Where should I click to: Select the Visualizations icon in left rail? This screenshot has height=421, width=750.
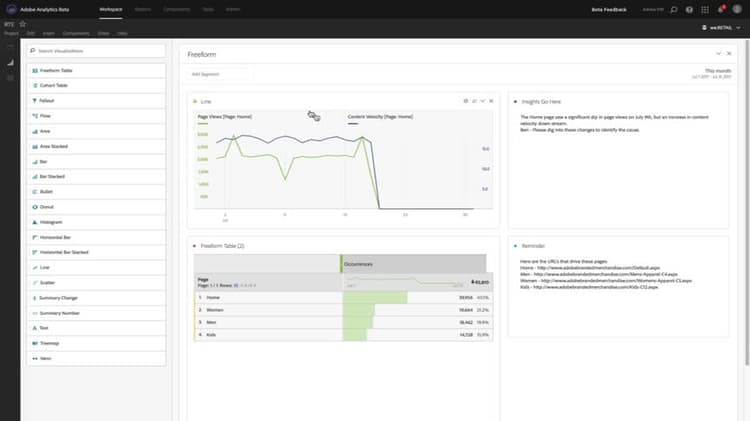pos(10,62)
